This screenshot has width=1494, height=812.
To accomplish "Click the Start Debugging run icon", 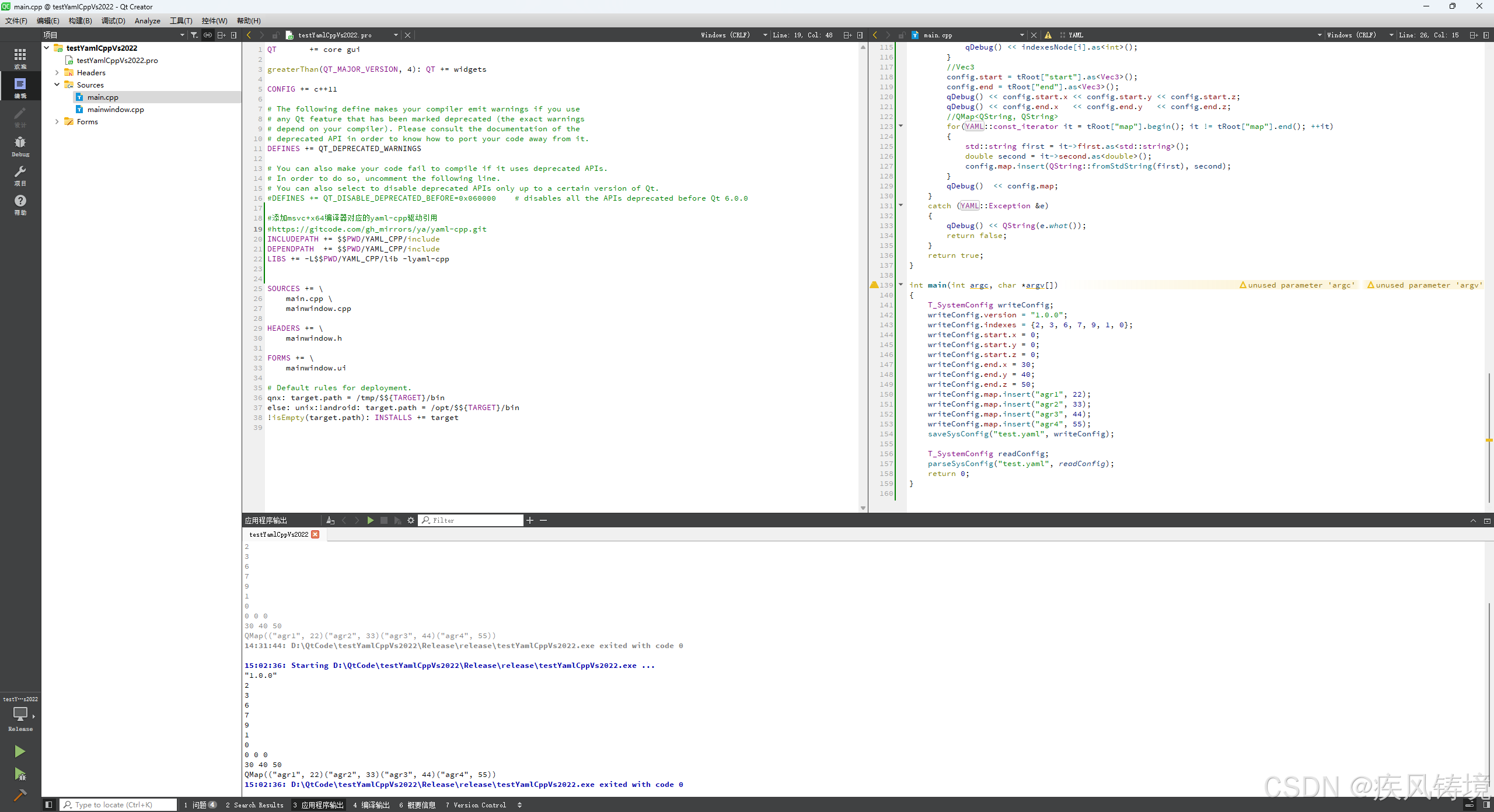I will point(20,774).
